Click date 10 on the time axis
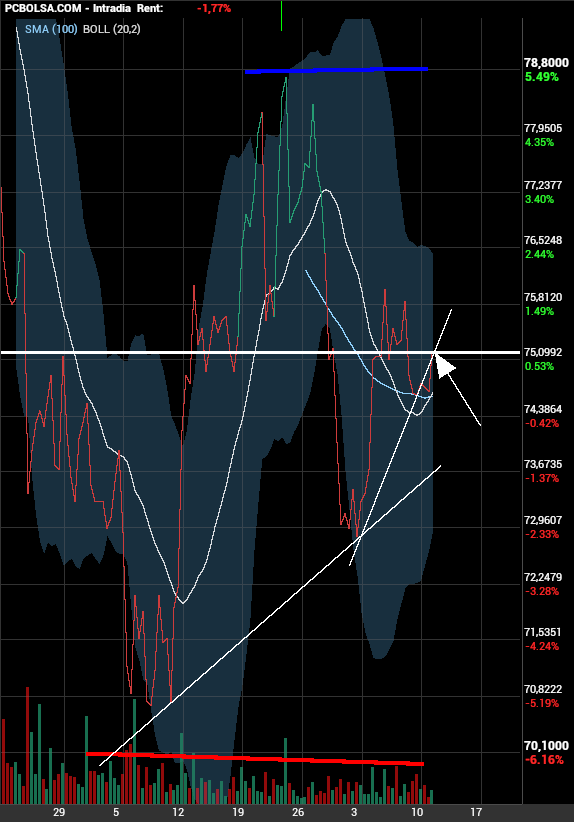Screen dimensions: 574x822 [x=417, y=812]
